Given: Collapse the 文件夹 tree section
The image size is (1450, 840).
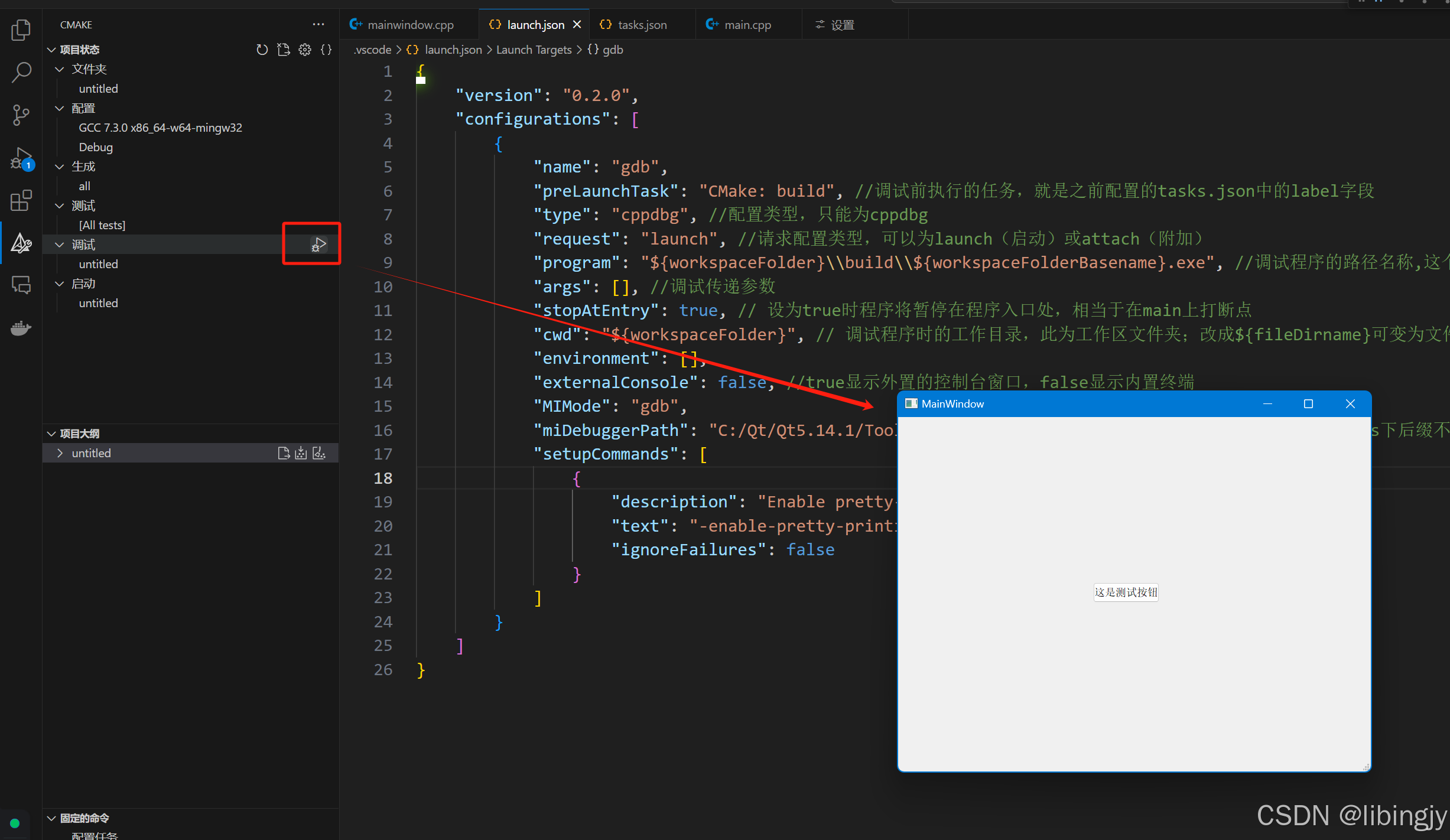Looking at the screenshot, I should point(60,69).
